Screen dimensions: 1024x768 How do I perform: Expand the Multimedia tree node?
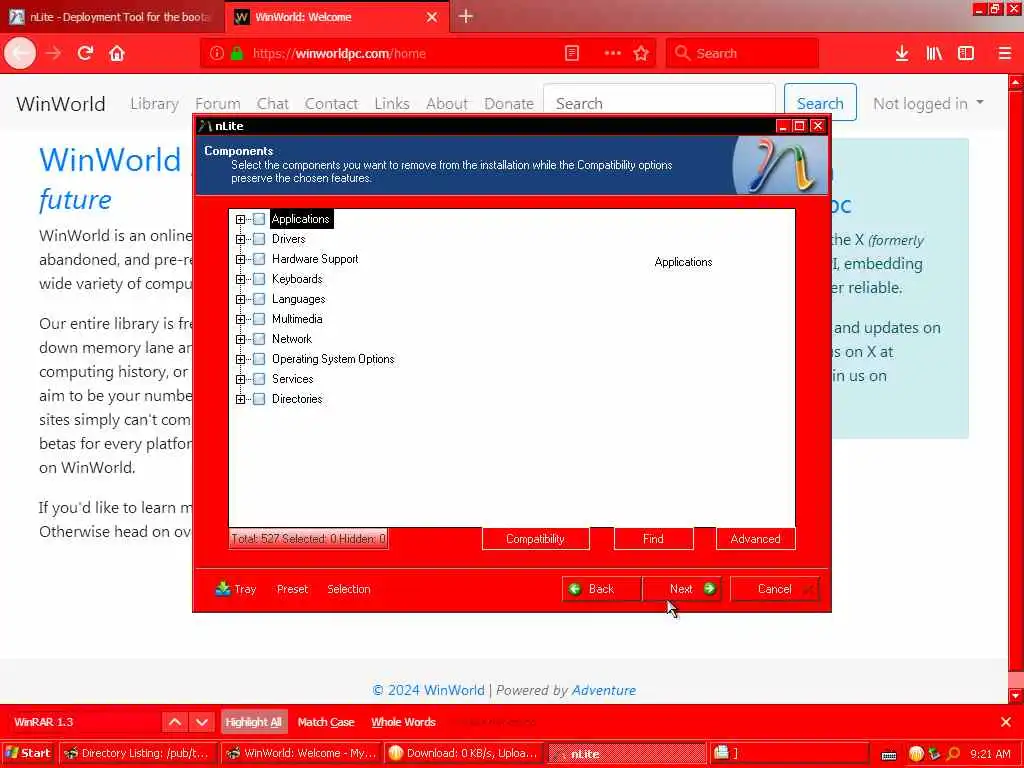(x=240, y=319)
